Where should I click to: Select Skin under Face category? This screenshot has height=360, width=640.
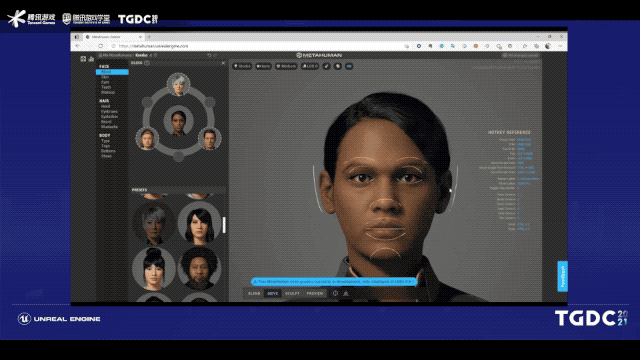(x=105, y=77)
